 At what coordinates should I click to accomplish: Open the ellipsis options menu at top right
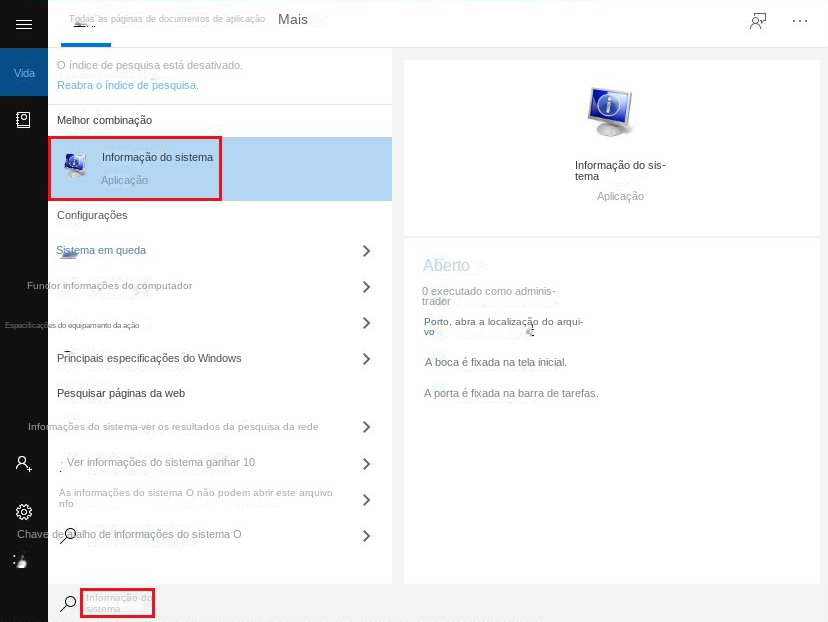point(799,20)
